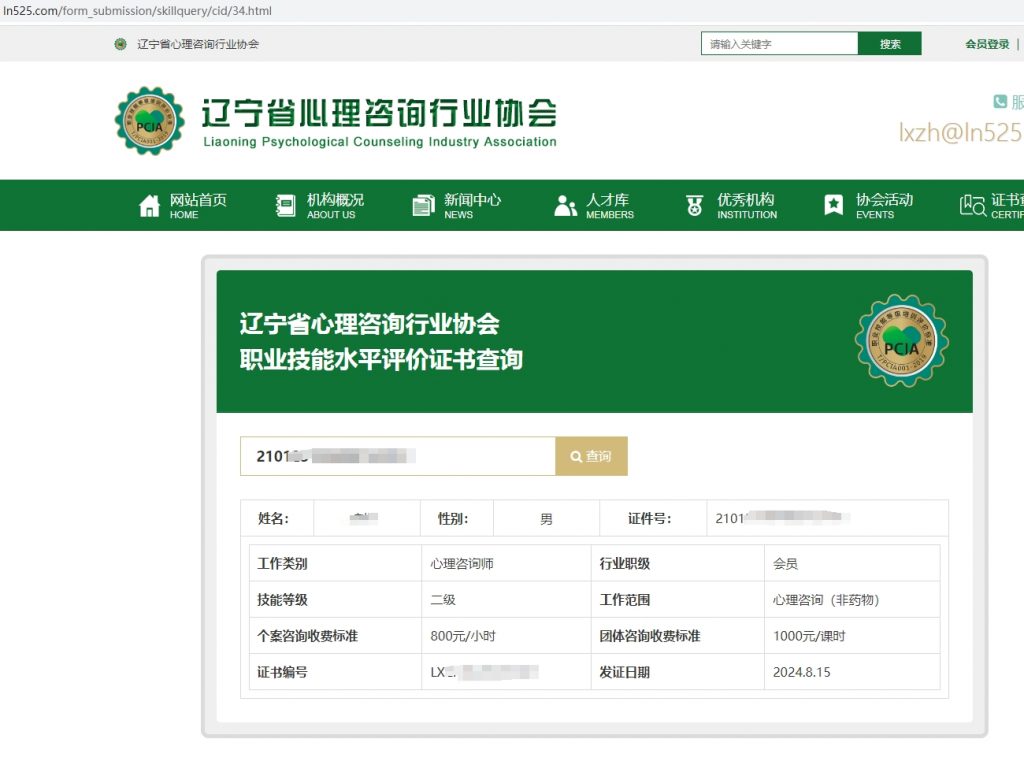The height and width of the screenshot is (776, 1024).
Task: Select the 1000元/课时 group fee value
Action: coord(809,636)
